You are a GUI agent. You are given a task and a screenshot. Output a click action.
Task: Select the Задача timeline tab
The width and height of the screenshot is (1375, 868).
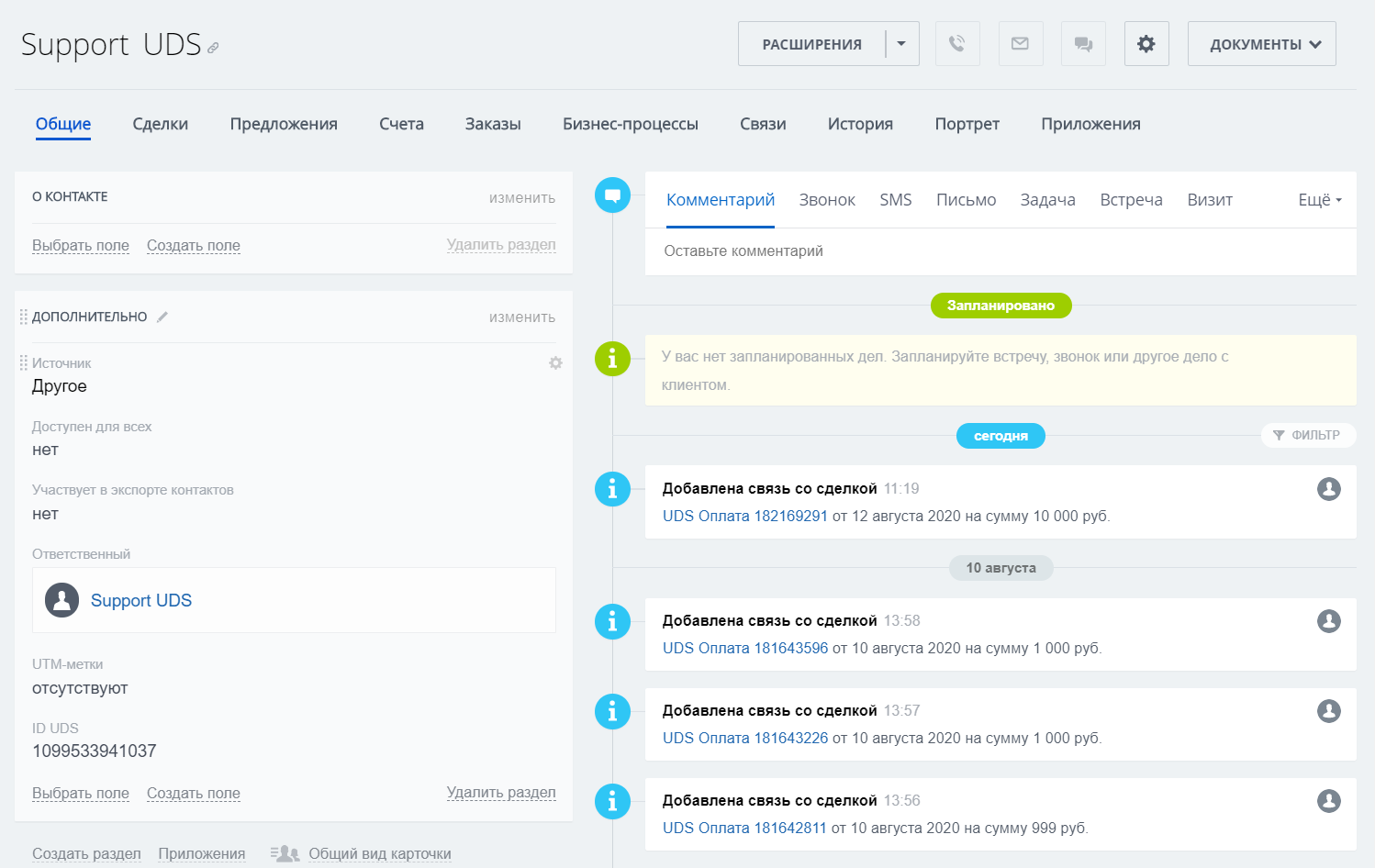pos(1047,199)
